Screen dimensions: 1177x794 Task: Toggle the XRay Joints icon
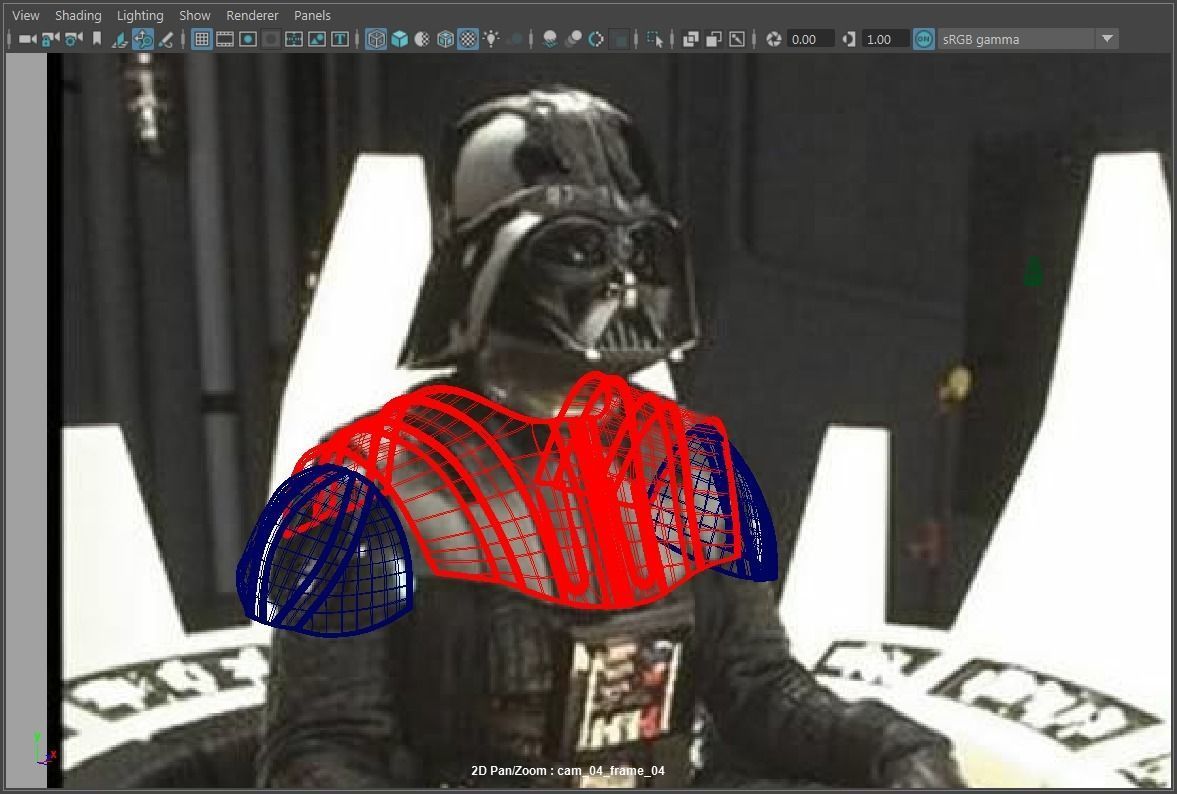point(737,39)
